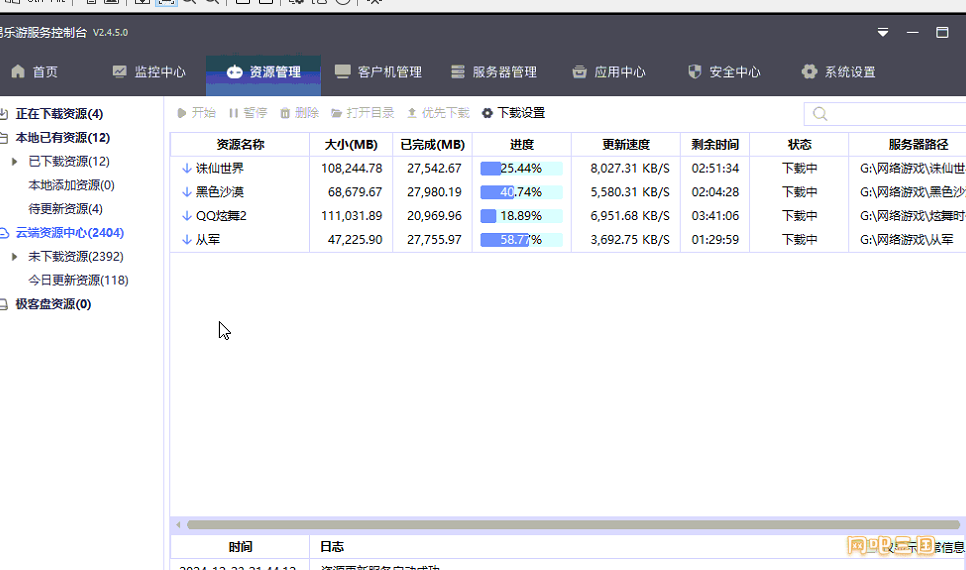Click 优先下载 priority download button
This screenshot has height=570, width=966.
pyautogui.click(x=438, y=113)
